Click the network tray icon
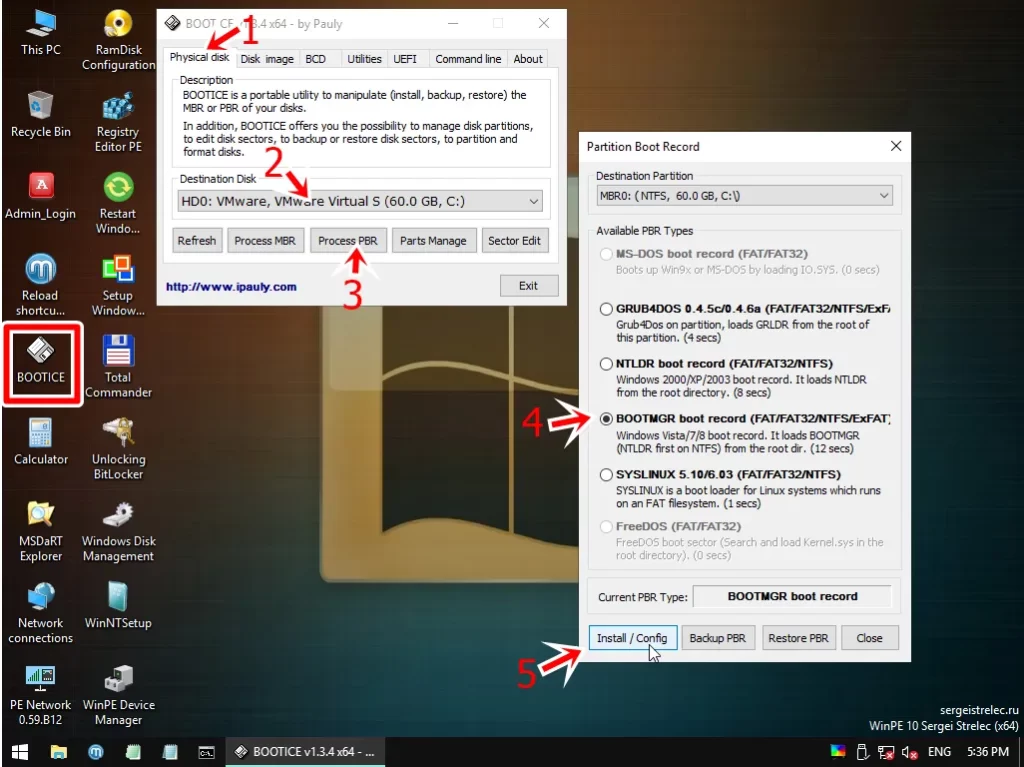This screenshot has width=1024, height=767. pos(886,752)
